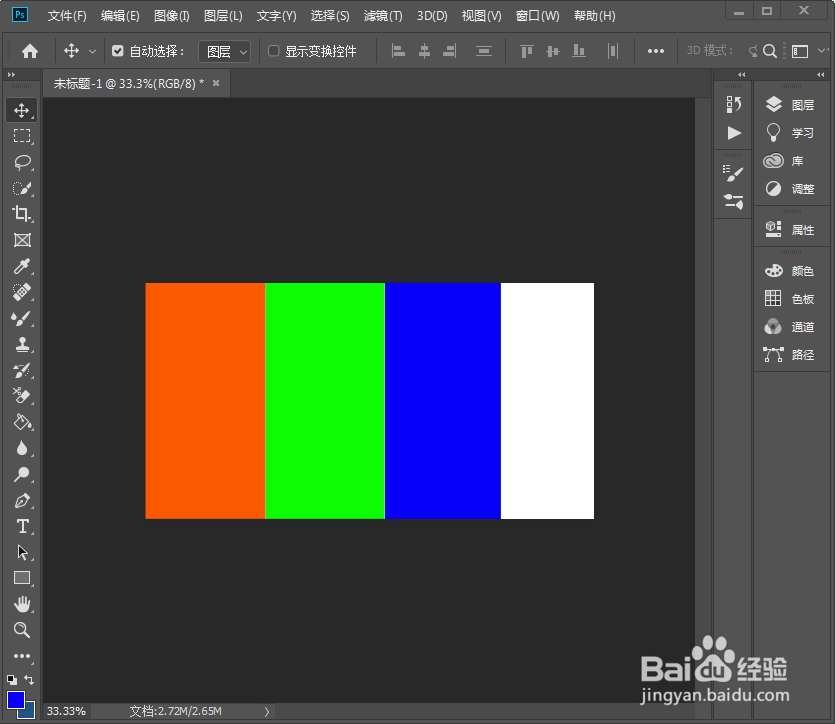Screen dimensions: 835x724
Task: Reset default foreground and background colors
Action: tap(12, 680)
